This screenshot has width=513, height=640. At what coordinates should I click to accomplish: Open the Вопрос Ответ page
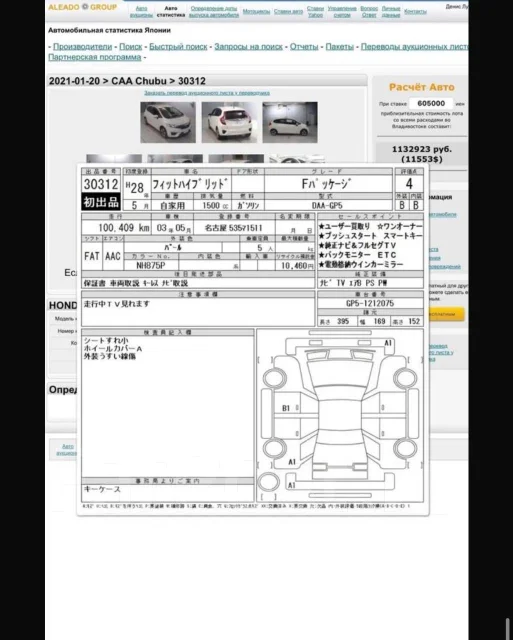tap(369, 11)
